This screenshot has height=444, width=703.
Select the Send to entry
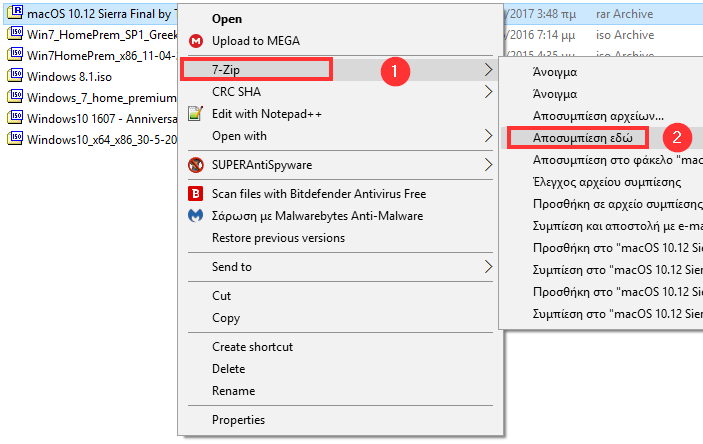pos(232,266)
